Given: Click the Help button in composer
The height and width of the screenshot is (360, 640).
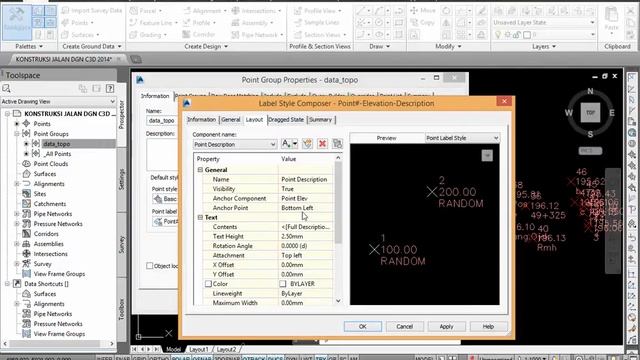Looking at the screenshot, I should (488, 327).
